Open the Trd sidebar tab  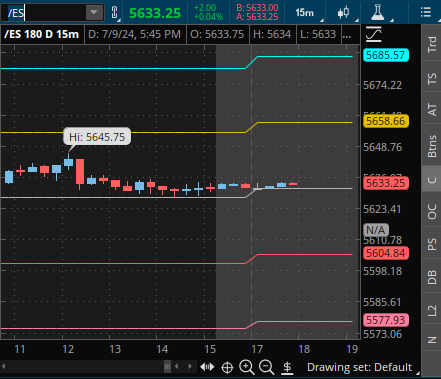coord(432,44)
